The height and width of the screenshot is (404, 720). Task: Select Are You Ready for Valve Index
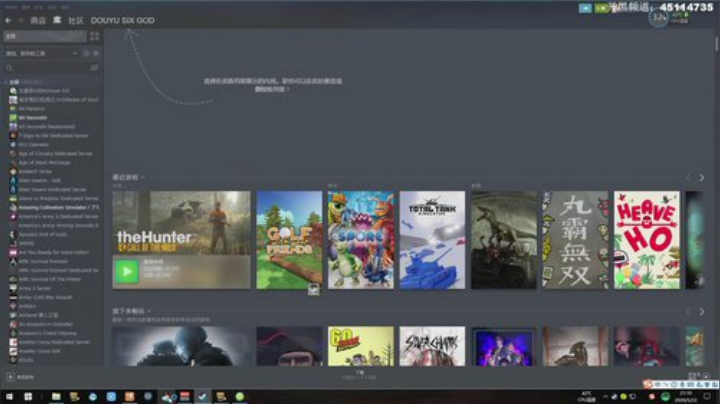pos(54,252)
